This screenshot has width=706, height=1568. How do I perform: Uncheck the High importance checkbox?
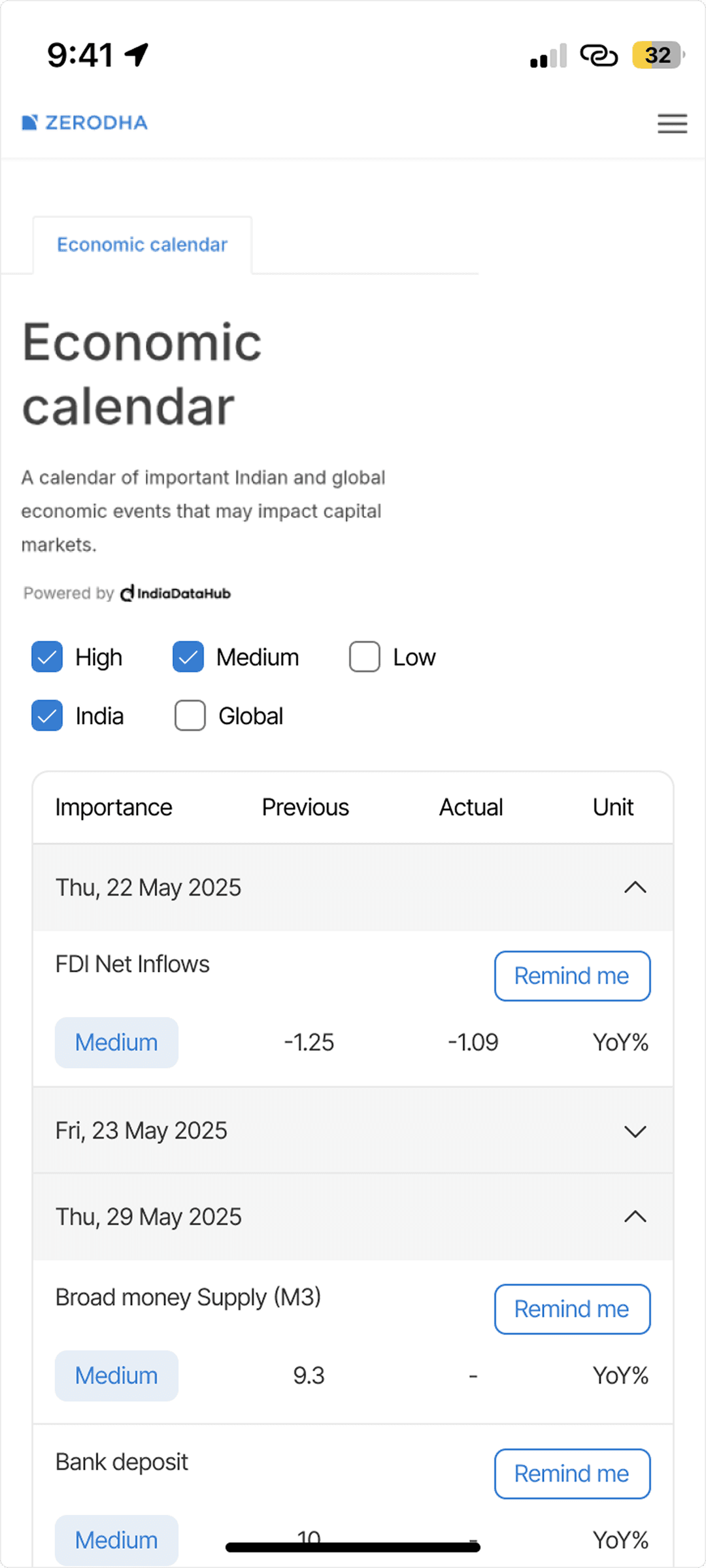coord(47,657)
